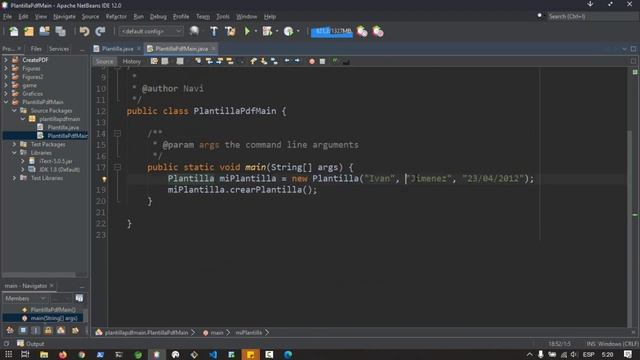Viewport: 640px width, 360px height.
Task: Select the game project in tree
Action: coord(29,85)
